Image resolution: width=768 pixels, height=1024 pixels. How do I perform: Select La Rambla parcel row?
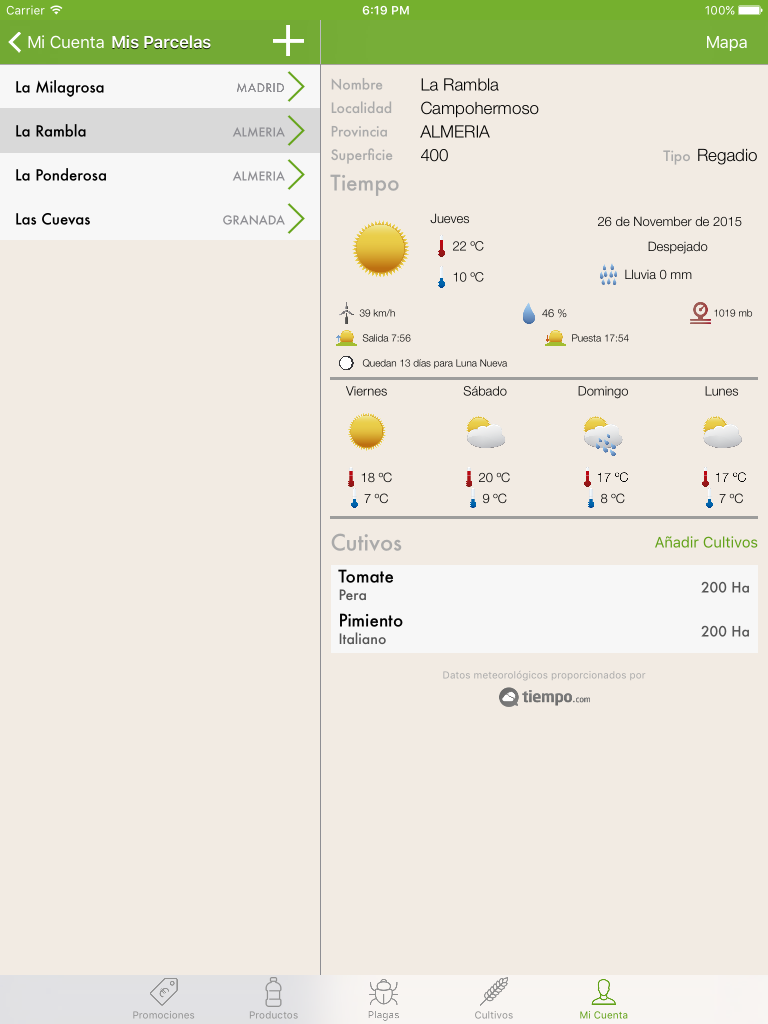[x=160, y=131]
